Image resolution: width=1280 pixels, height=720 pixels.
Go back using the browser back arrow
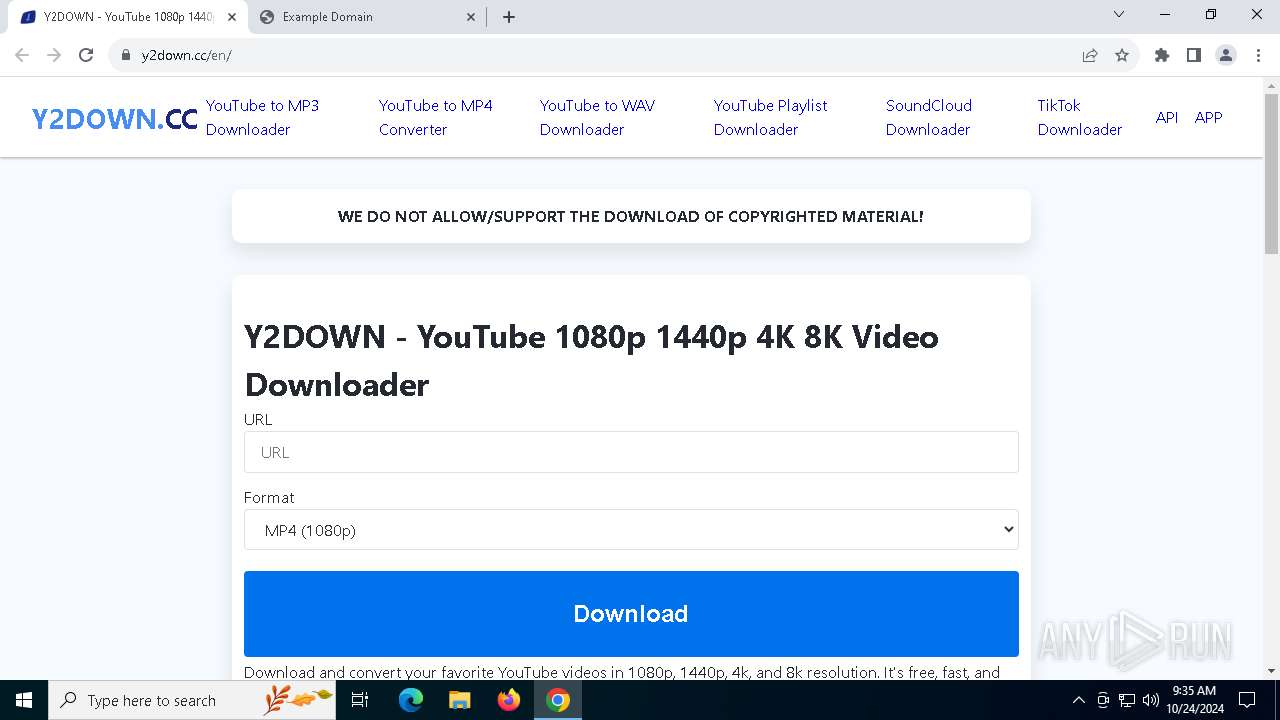click(22, 55)
